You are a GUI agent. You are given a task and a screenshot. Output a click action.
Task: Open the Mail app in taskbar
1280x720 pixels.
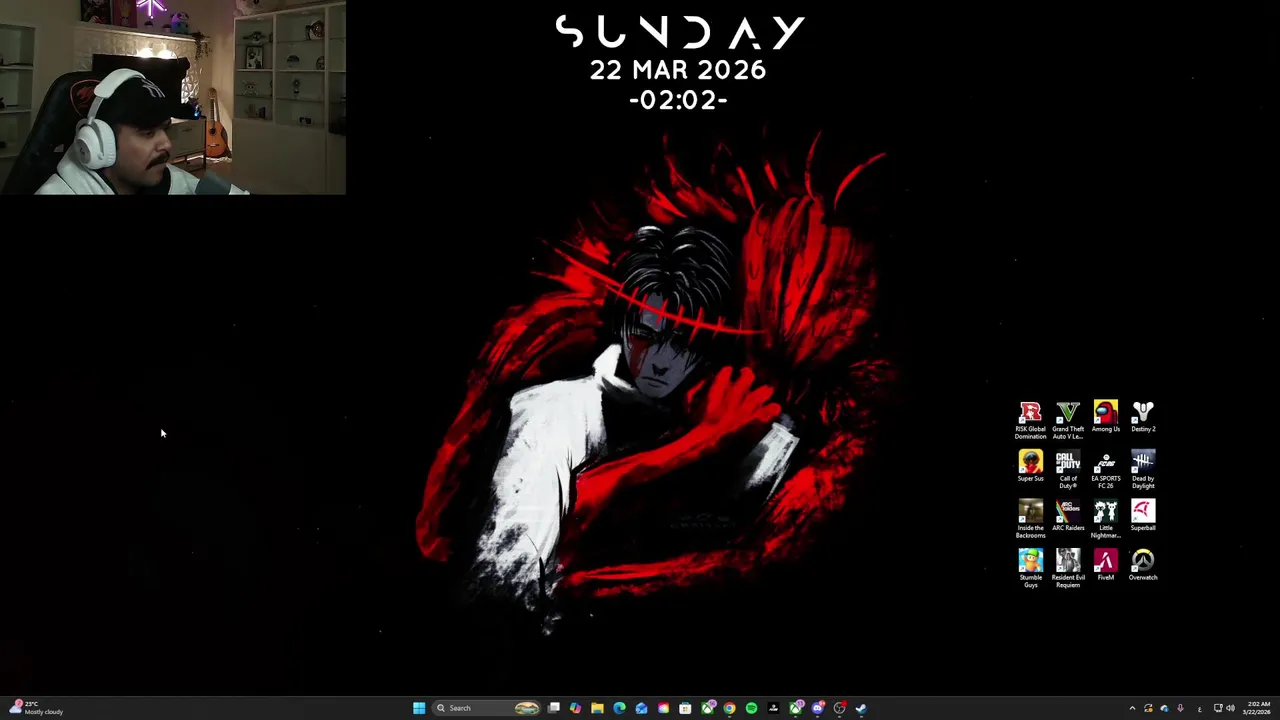tap(641, 708)
